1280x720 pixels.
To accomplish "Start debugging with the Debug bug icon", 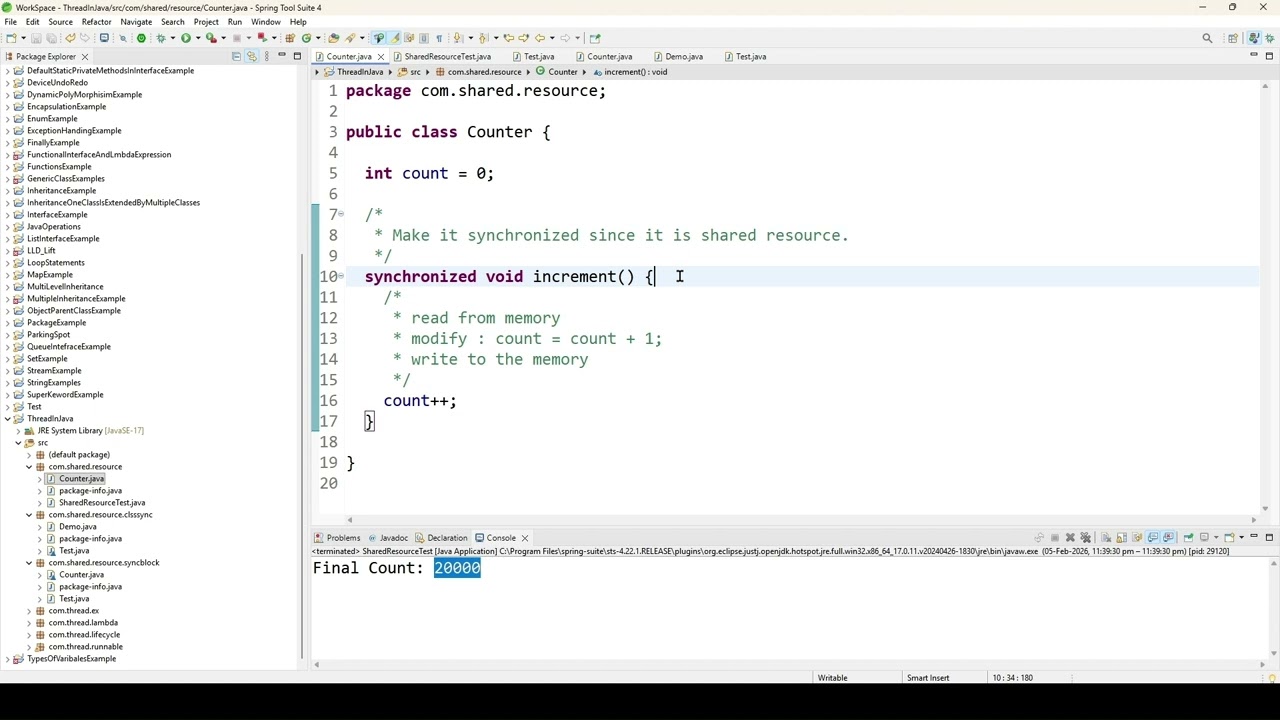I will click(160, 38).
